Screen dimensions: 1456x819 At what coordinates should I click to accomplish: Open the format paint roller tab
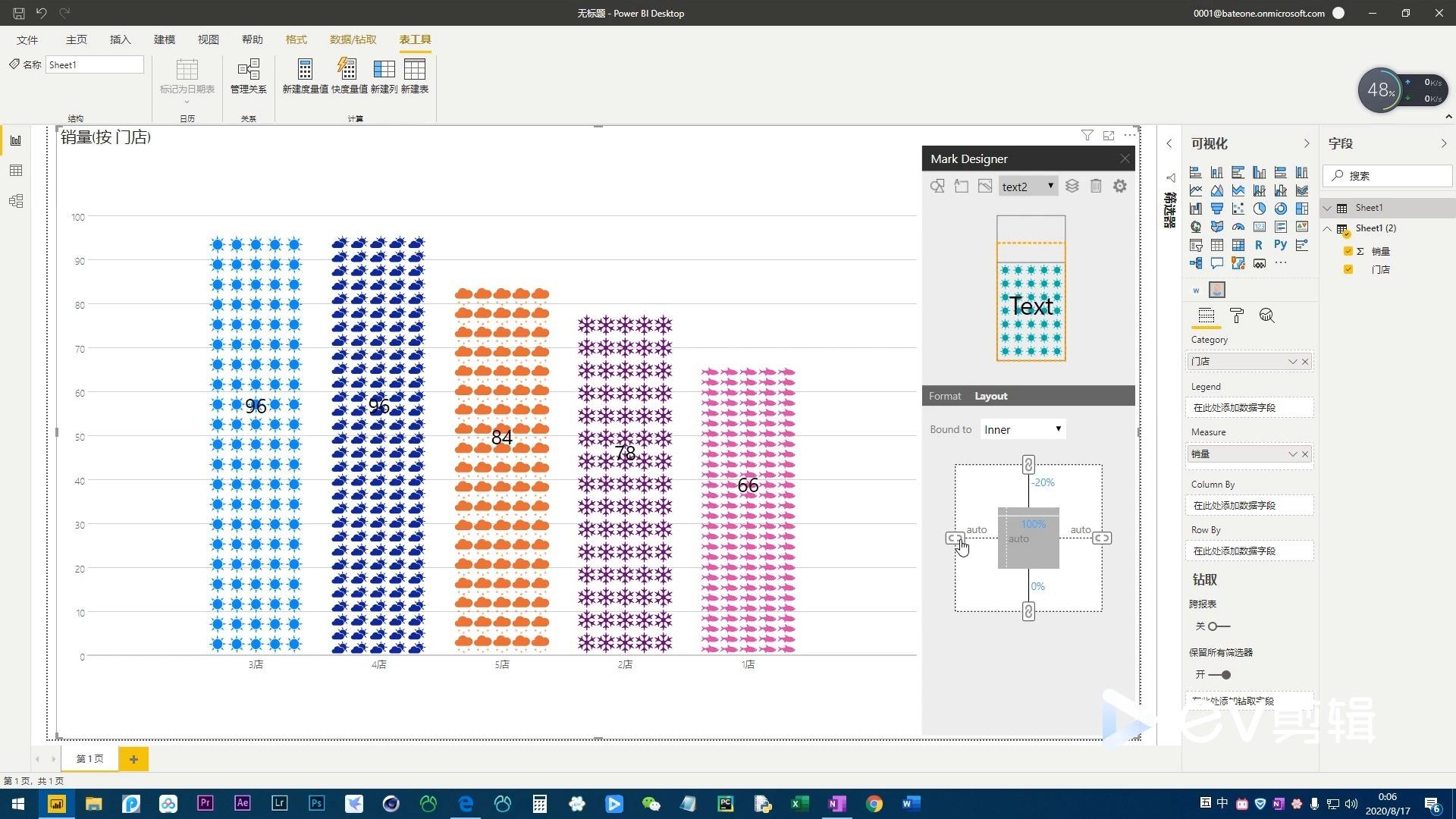coord(1236,315)
